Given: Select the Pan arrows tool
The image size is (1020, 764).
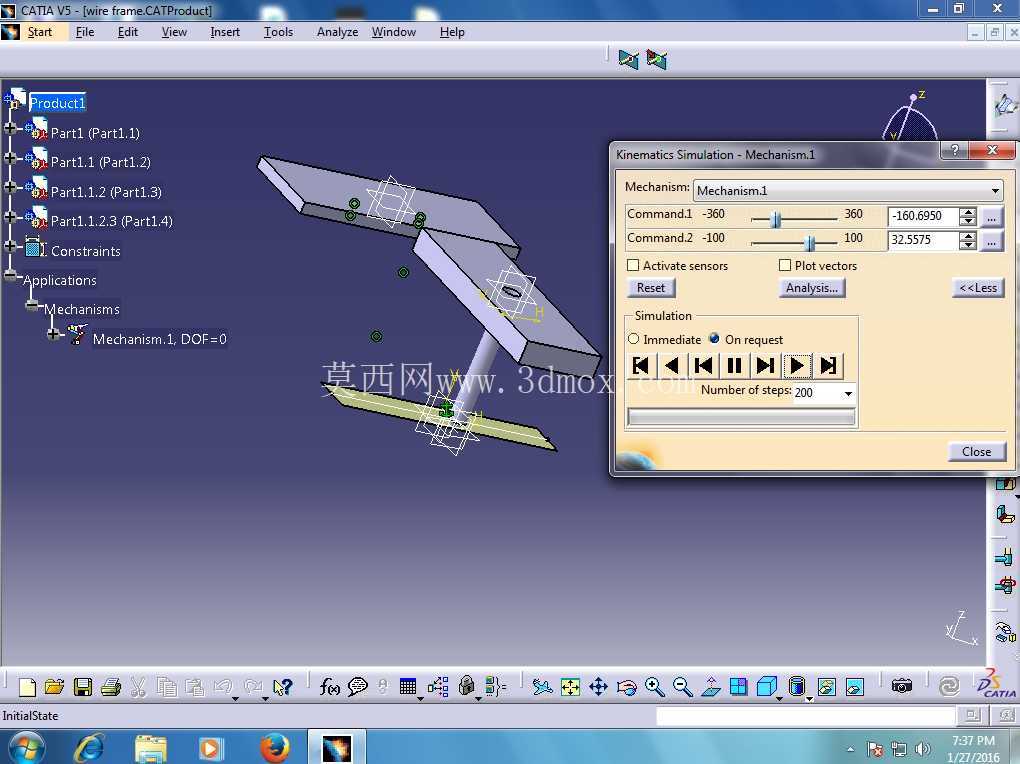Looking at the screenshot, I should pos(598,687).
